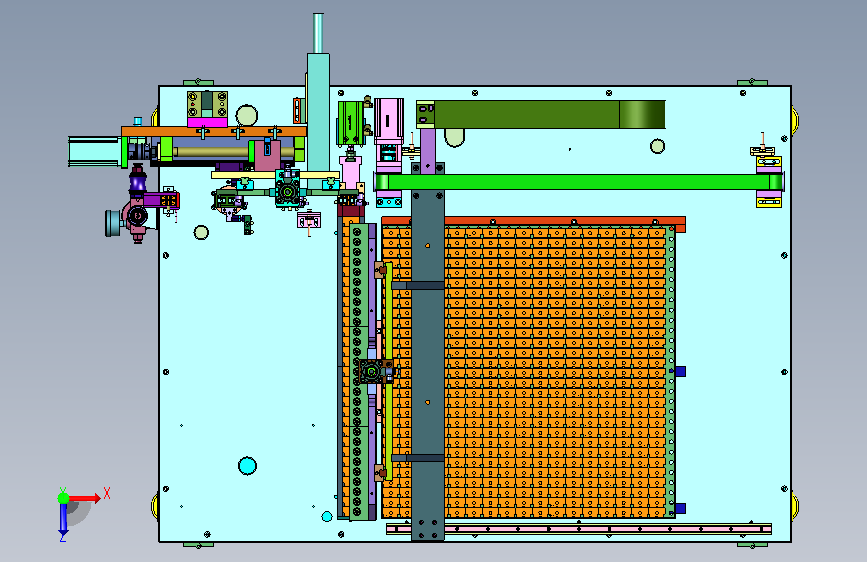Select the red-orange strip above the tray
Viewport: 867px width, 562px height.
(534, 221)
